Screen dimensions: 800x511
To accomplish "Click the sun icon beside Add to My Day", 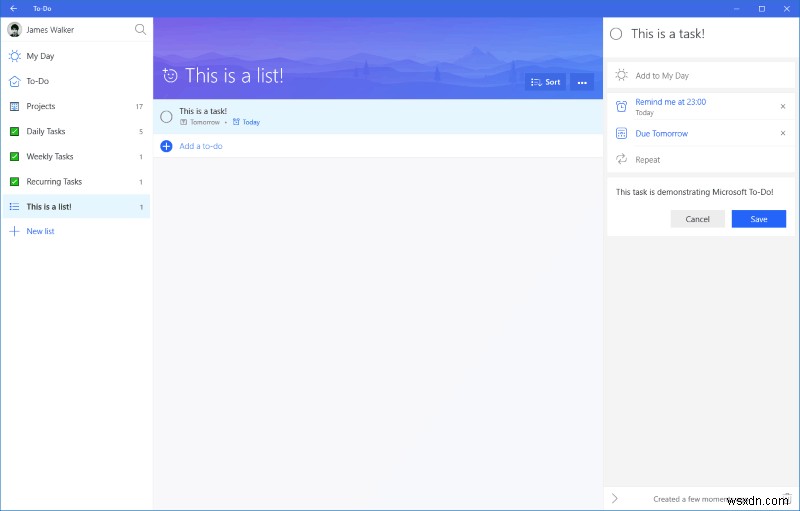I will click(x=621, y=75).
